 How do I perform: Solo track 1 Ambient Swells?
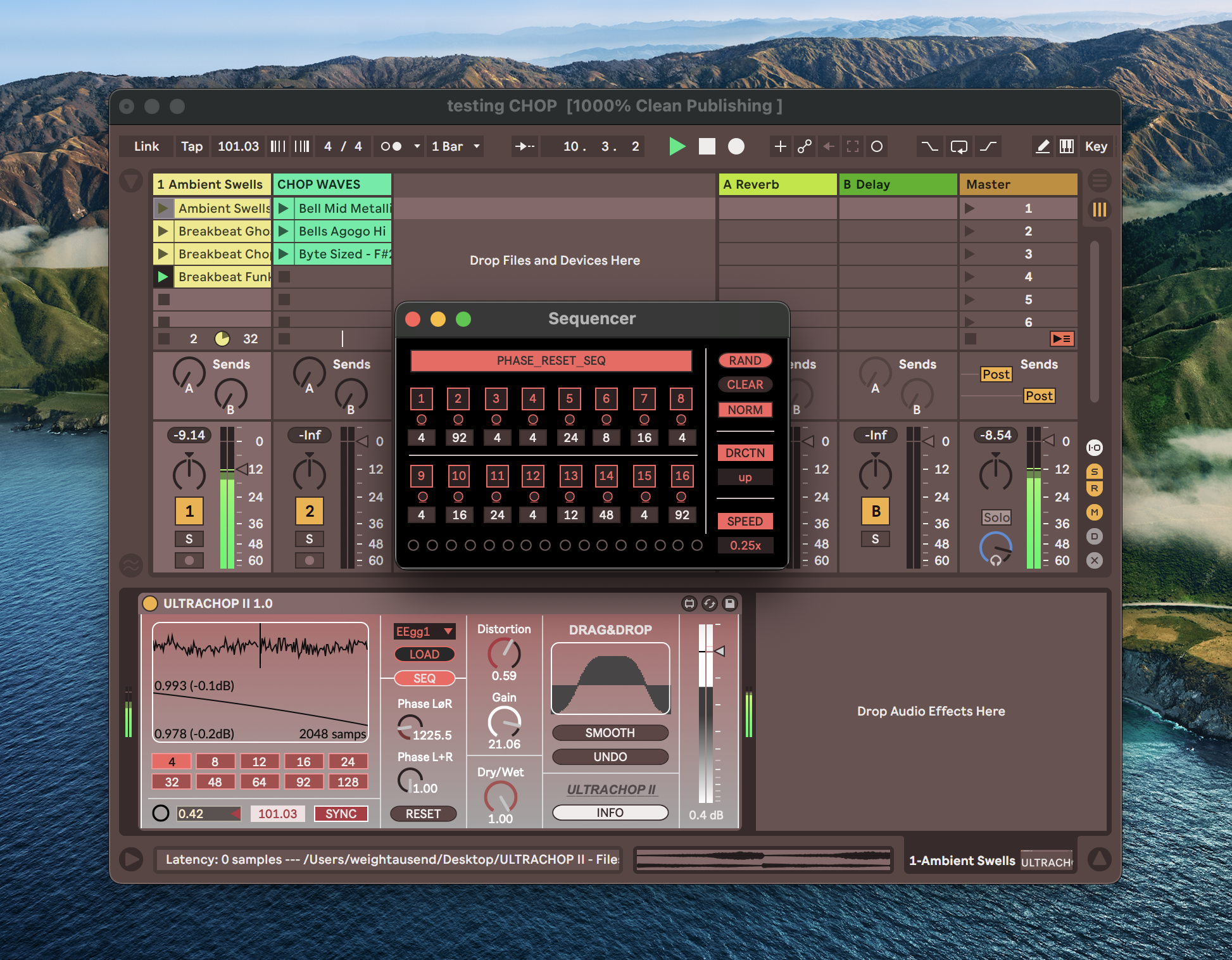coord(189,539)
